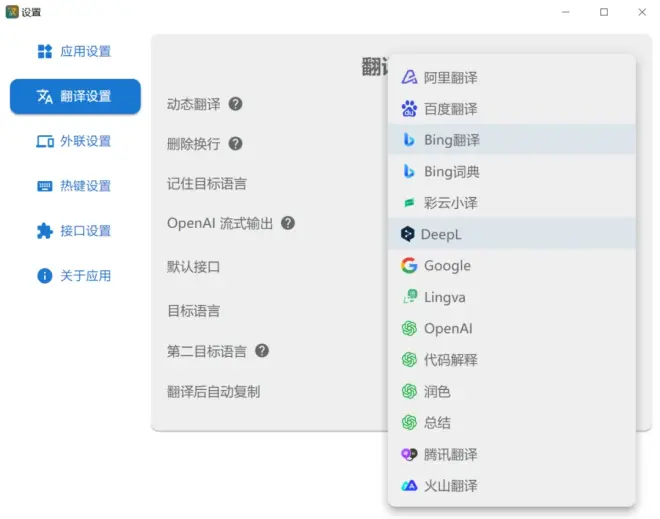
Task: Click the Baidu paw icon
Action: coord(408,109)
